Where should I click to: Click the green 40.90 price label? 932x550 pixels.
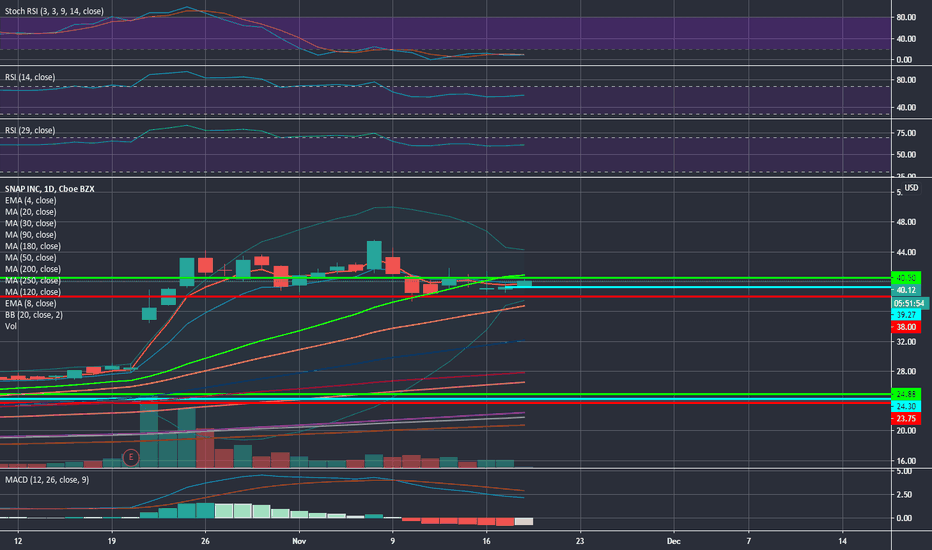906,278
